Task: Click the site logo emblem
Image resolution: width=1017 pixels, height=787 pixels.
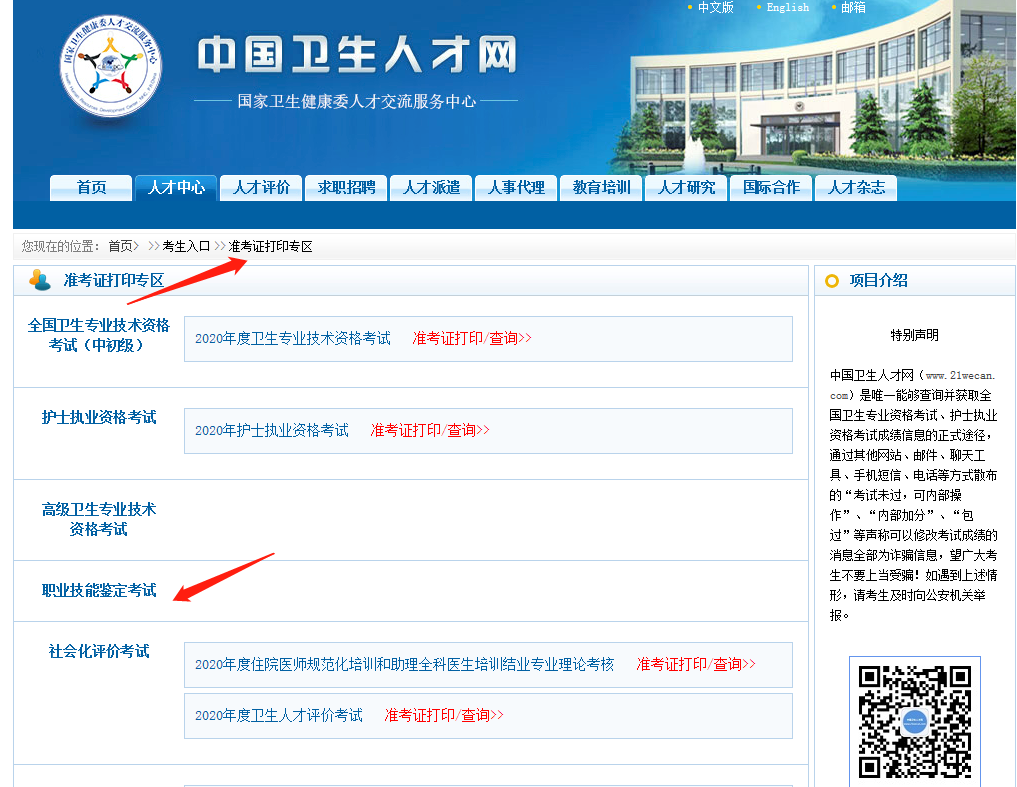Action: 110,66
